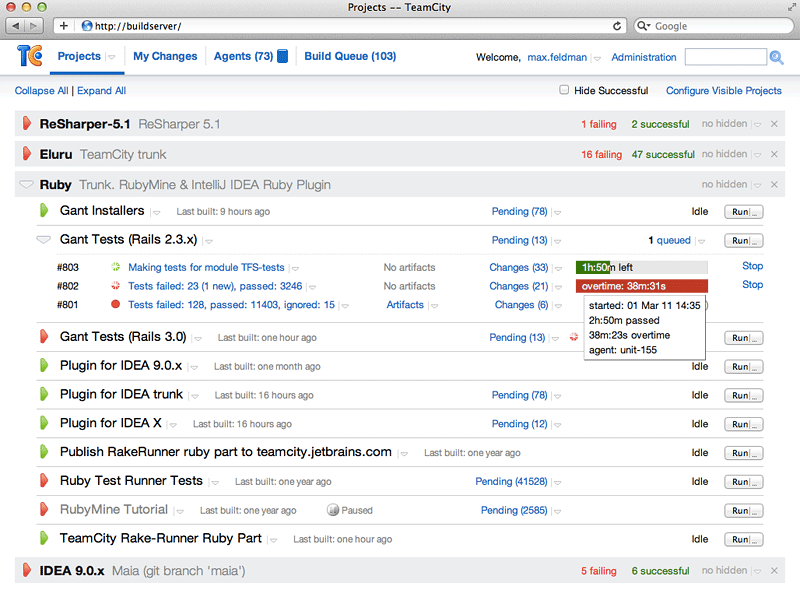The height and width of the screenshot is (600, 800).
Task: Open the dropdown next to Gant Installers name
Action: [x=156, y=212]
